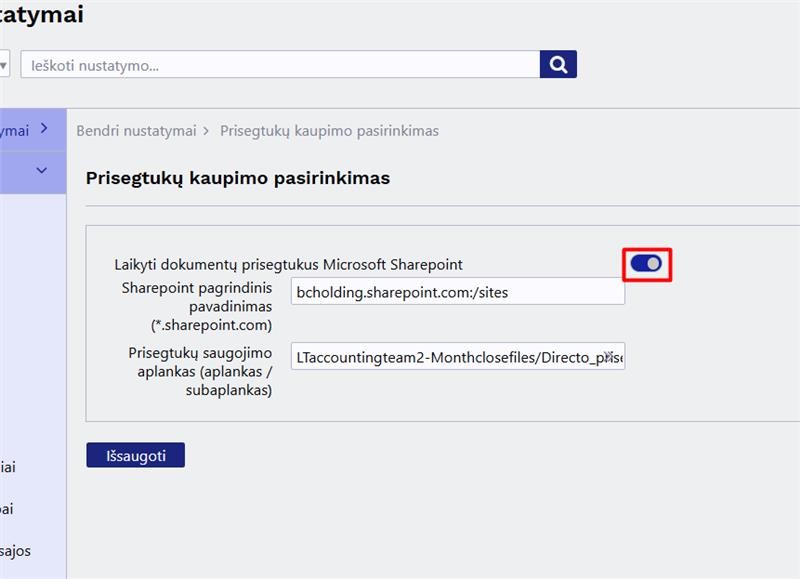This screenshot has height=579, width=800.
Task: Click the magnifying glass search button
Action: tap(558, 65)
